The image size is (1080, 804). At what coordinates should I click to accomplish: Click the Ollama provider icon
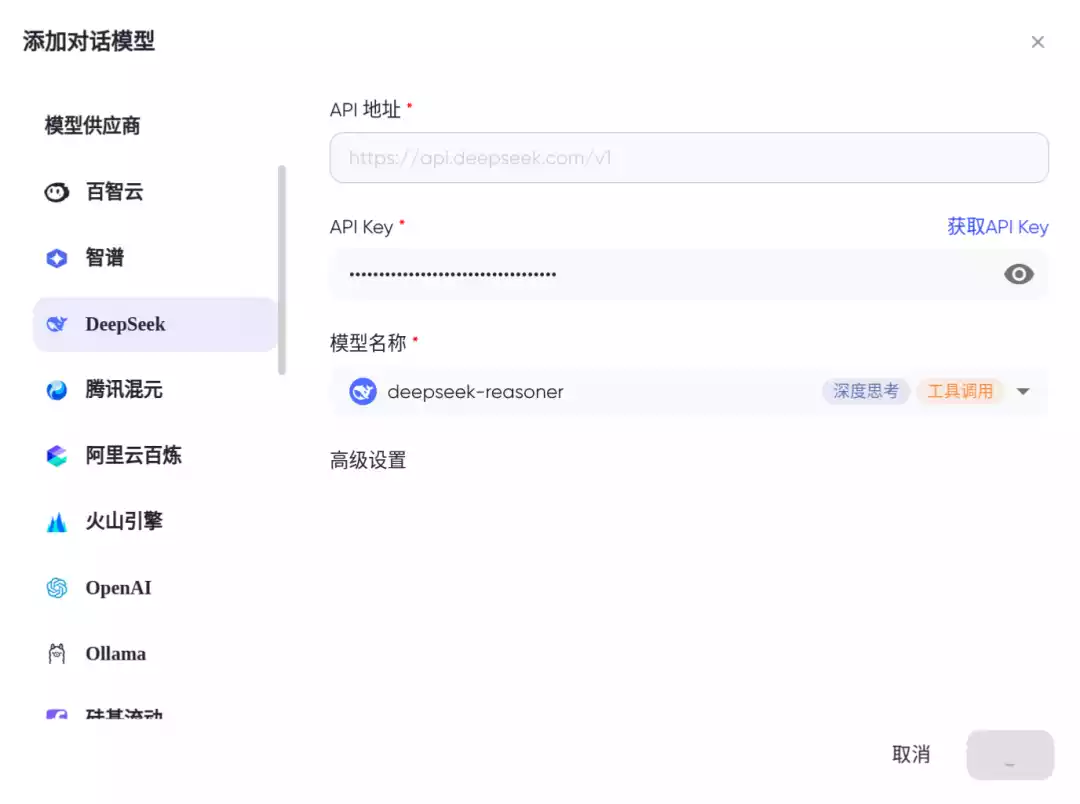tap(57, 653)
